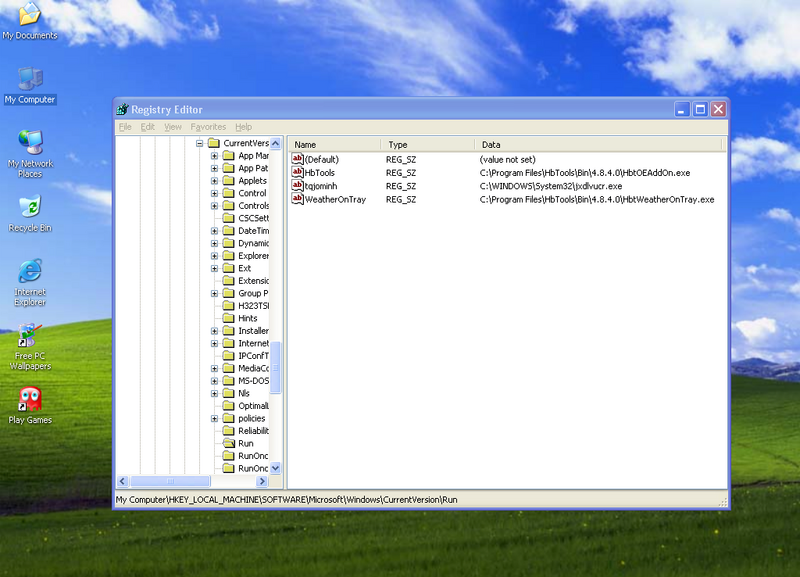Click the HbtOEAddOn.exe data path
800x577 pixels.
coord(585,173)
